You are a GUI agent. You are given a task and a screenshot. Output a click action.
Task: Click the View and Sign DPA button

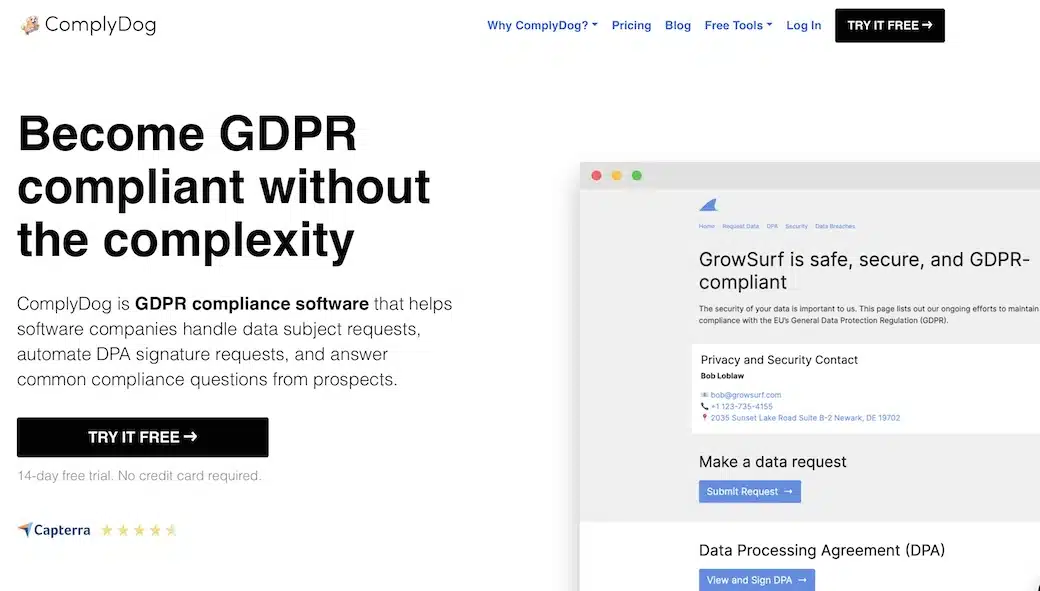tap(756, 580)
